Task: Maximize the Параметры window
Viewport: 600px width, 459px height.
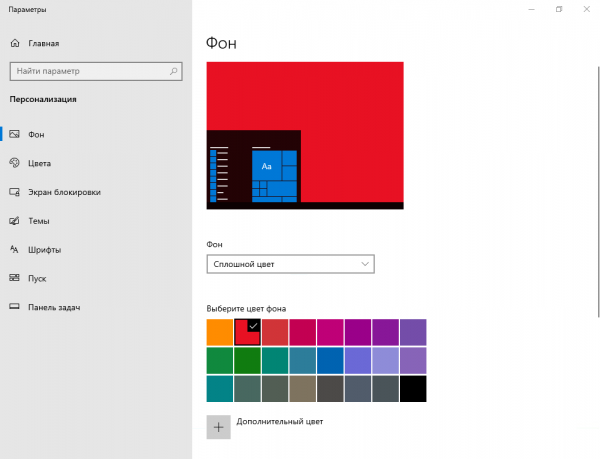Action: [x=559, y=9]
